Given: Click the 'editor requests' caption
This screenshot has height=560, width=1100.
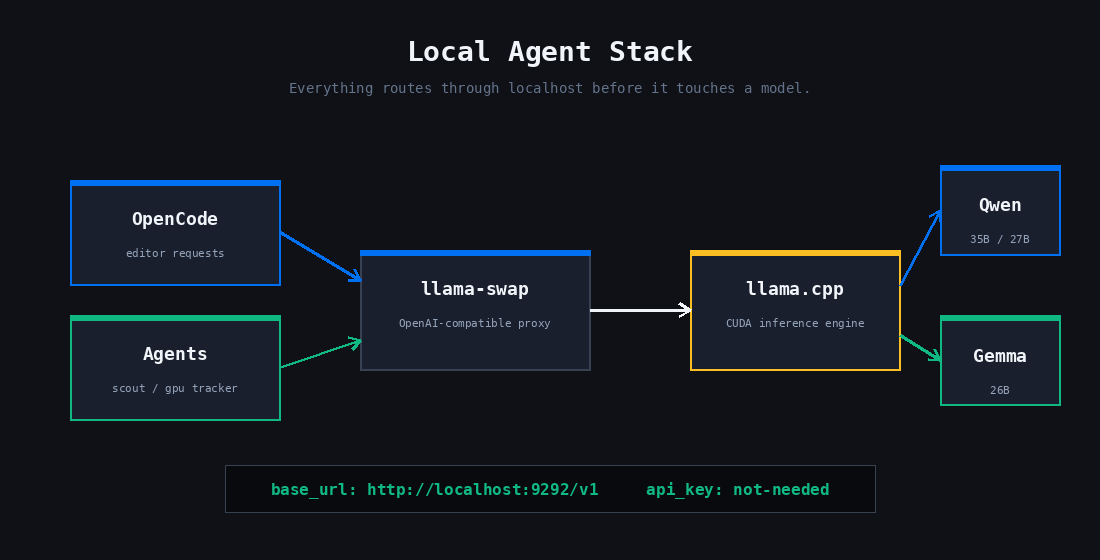Looking at the screenshot, I should pos(175,253).
